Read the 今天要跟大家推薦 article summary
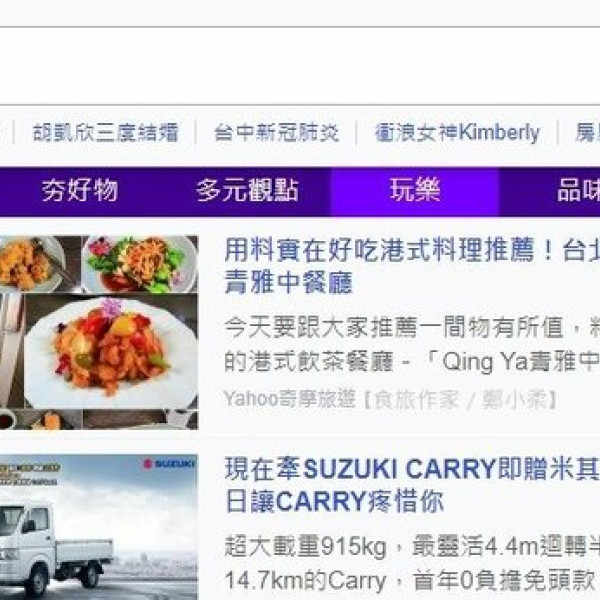The width and height of the screenshot is (600, 600). click(x=412, y=344)
